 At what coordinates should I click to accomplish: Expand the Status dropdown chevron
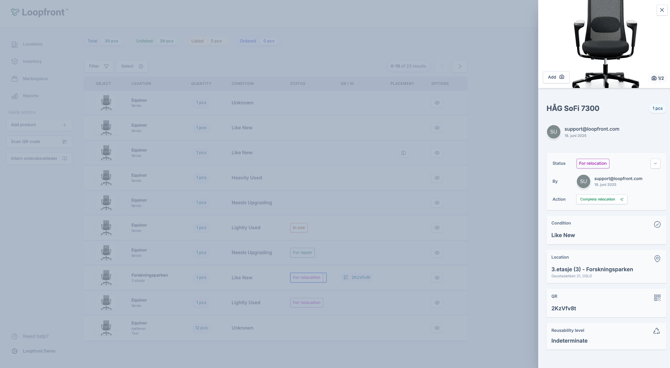click(655, 163)
